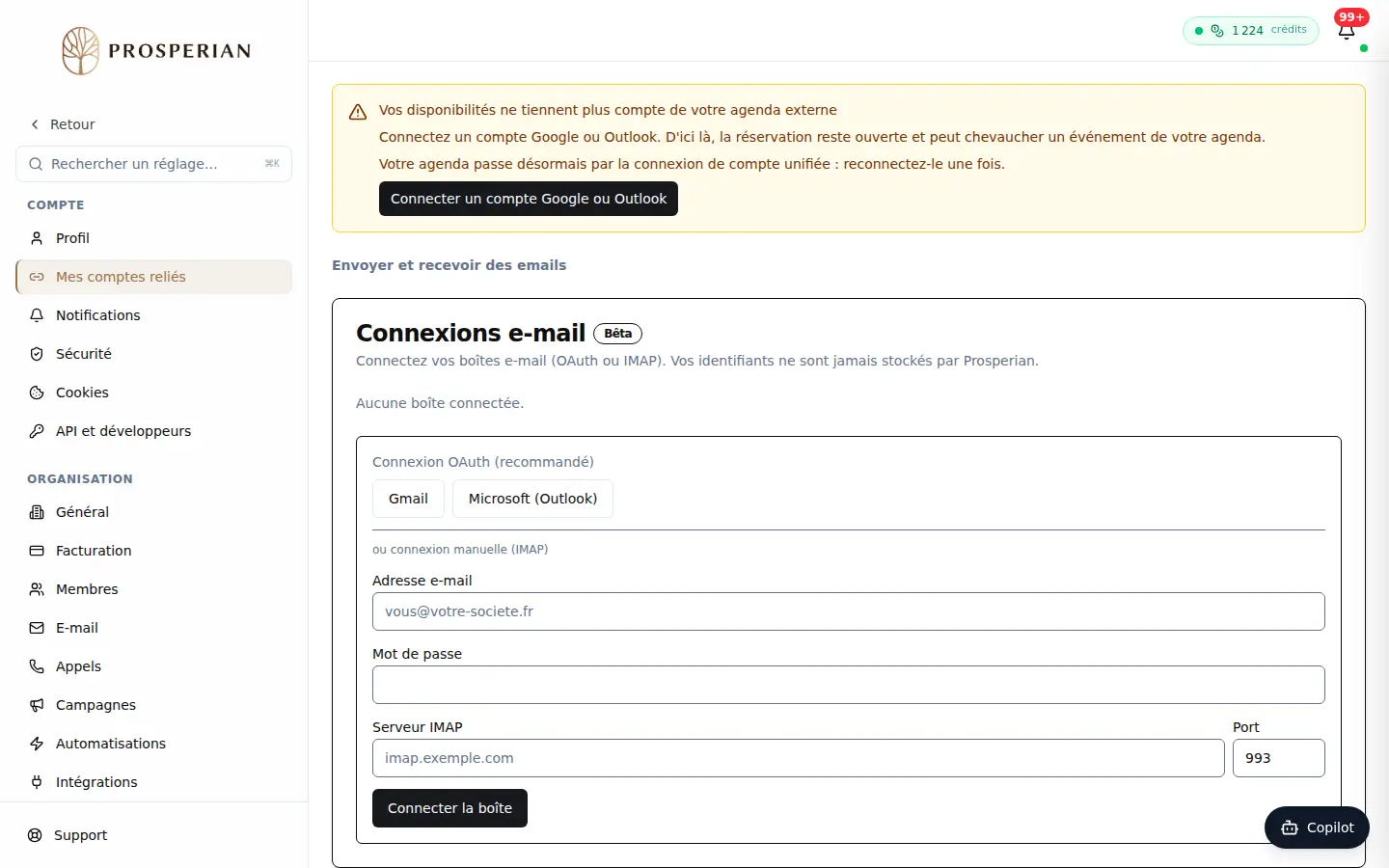Focus the Rechercher un réglage search field
The image size is (1389, 868).
tap(154, 164)
